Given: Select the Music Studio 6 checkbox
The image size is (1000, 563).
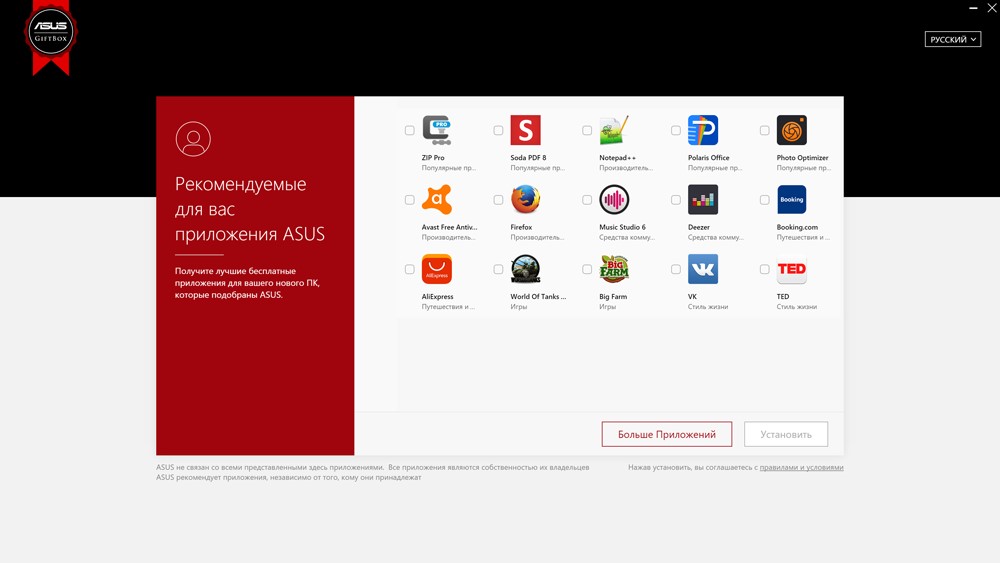Looking at the screenshot, I should click(587, 200).
